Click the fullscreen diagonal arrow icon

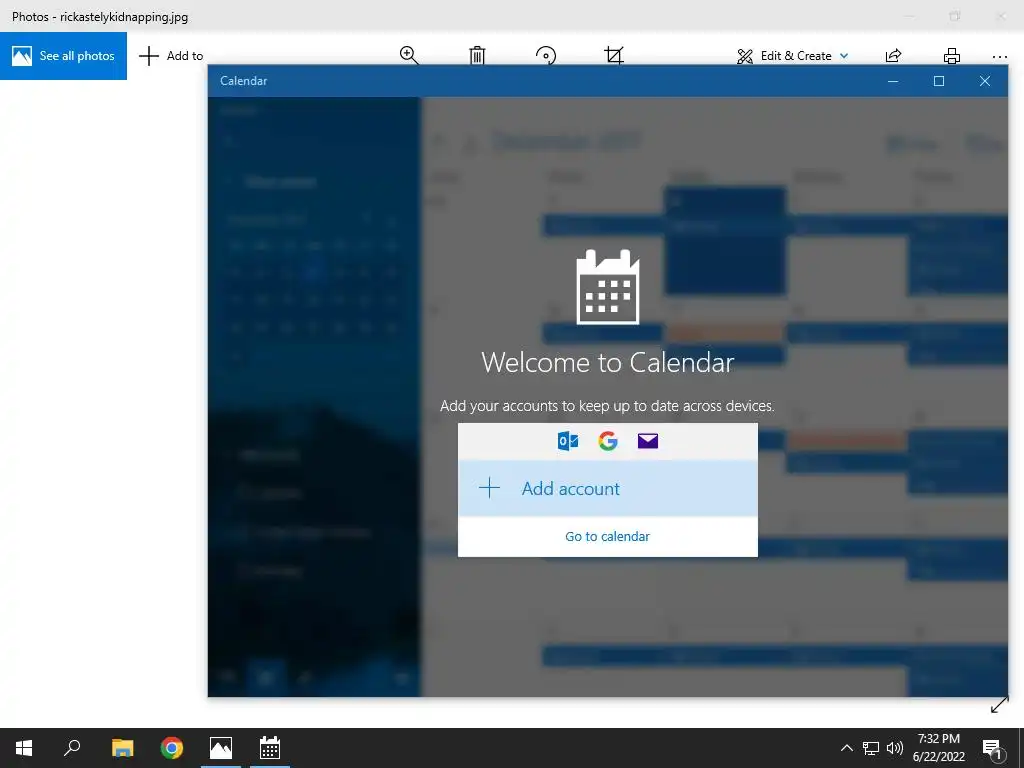[x=999, y=705]
